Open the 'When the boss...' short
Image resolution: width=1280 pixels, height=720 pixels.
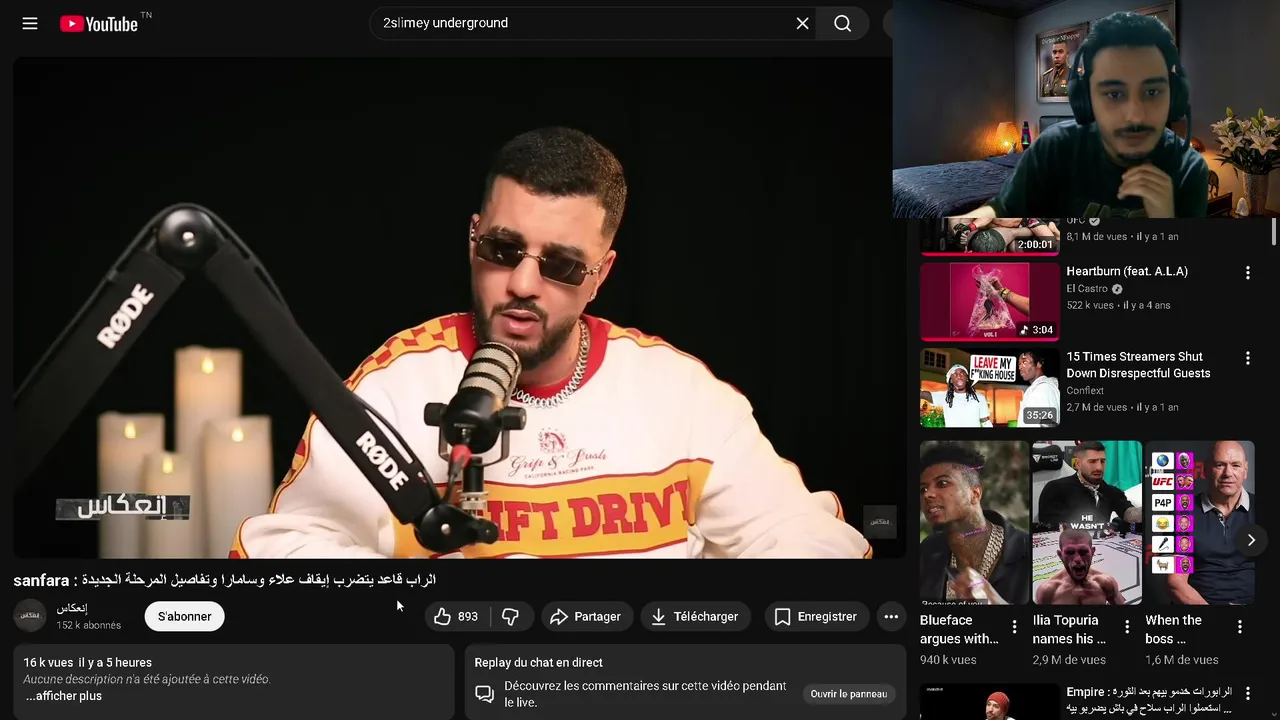click(x=1200, y=522)
